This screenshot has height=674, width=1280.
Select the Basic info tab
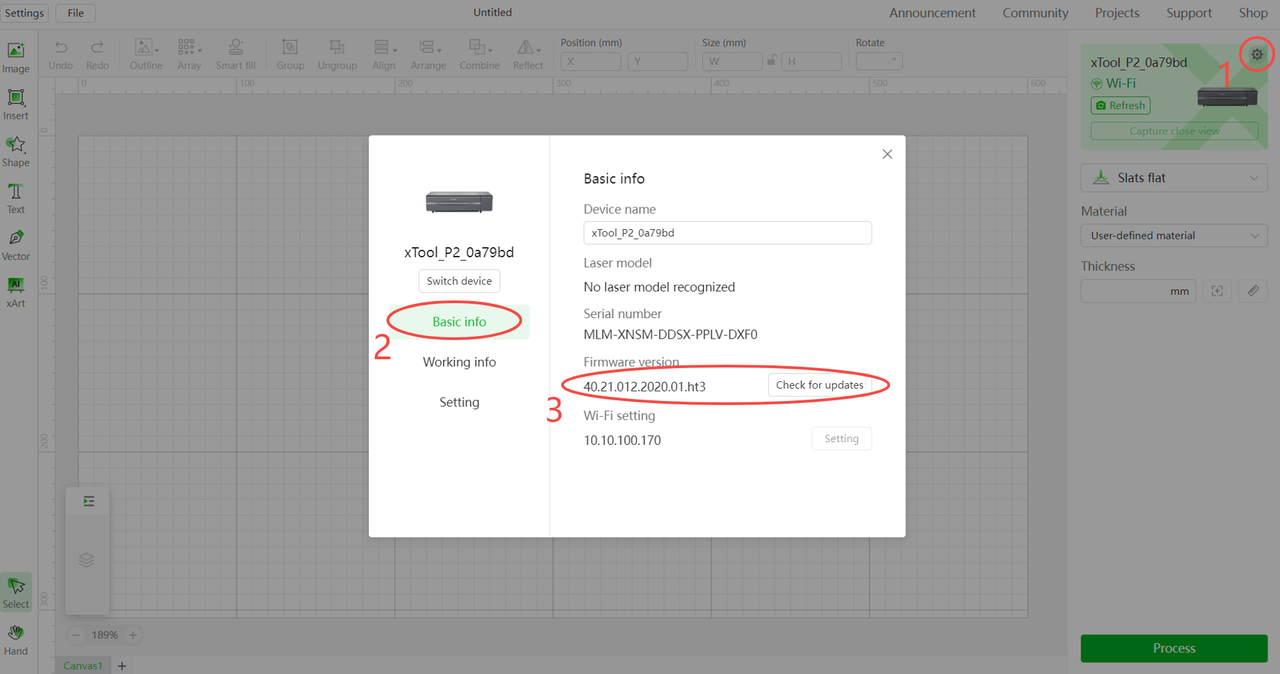click(459, 322)
